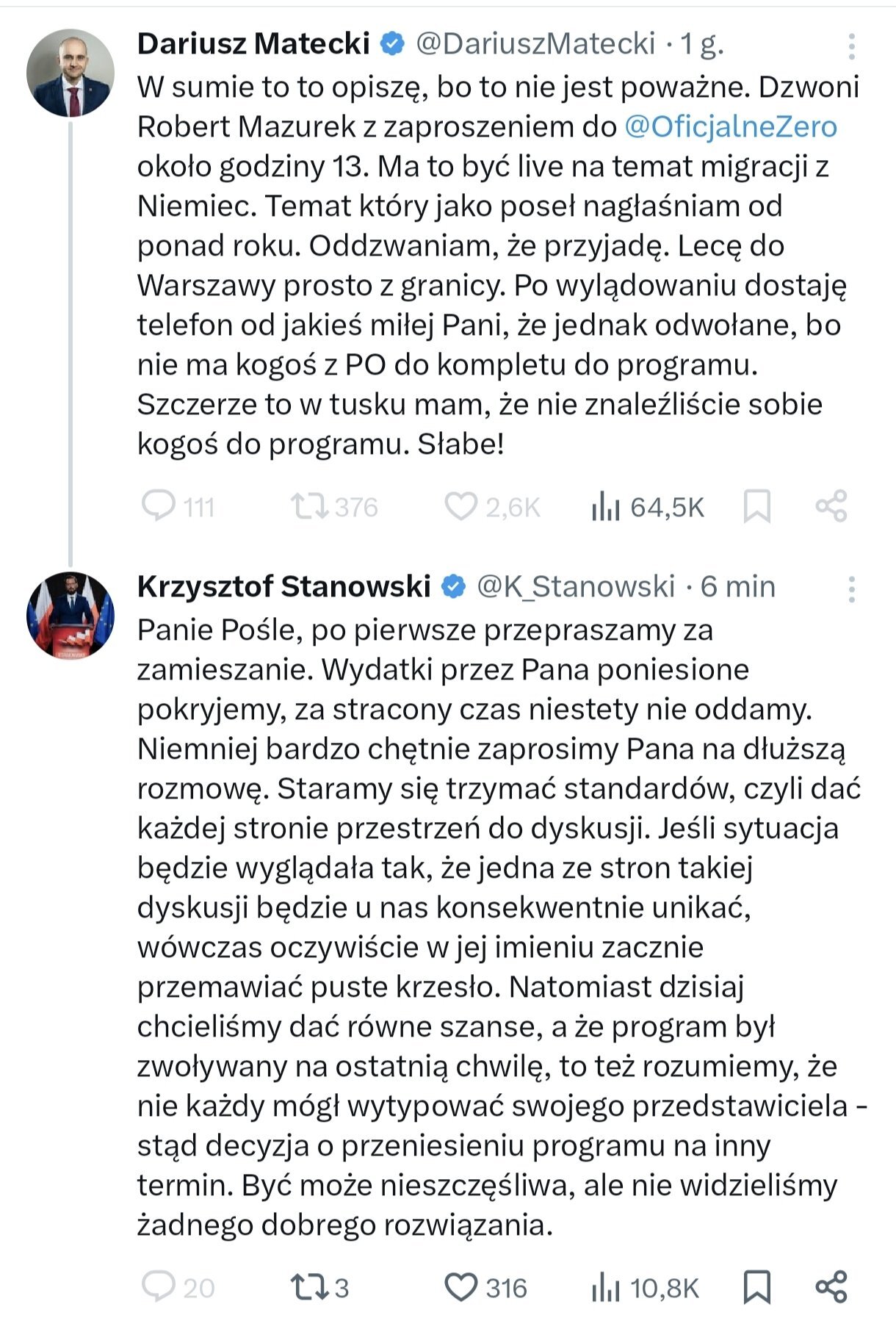Open the @OficjalneZero mention link

click(x=731, y=127)
